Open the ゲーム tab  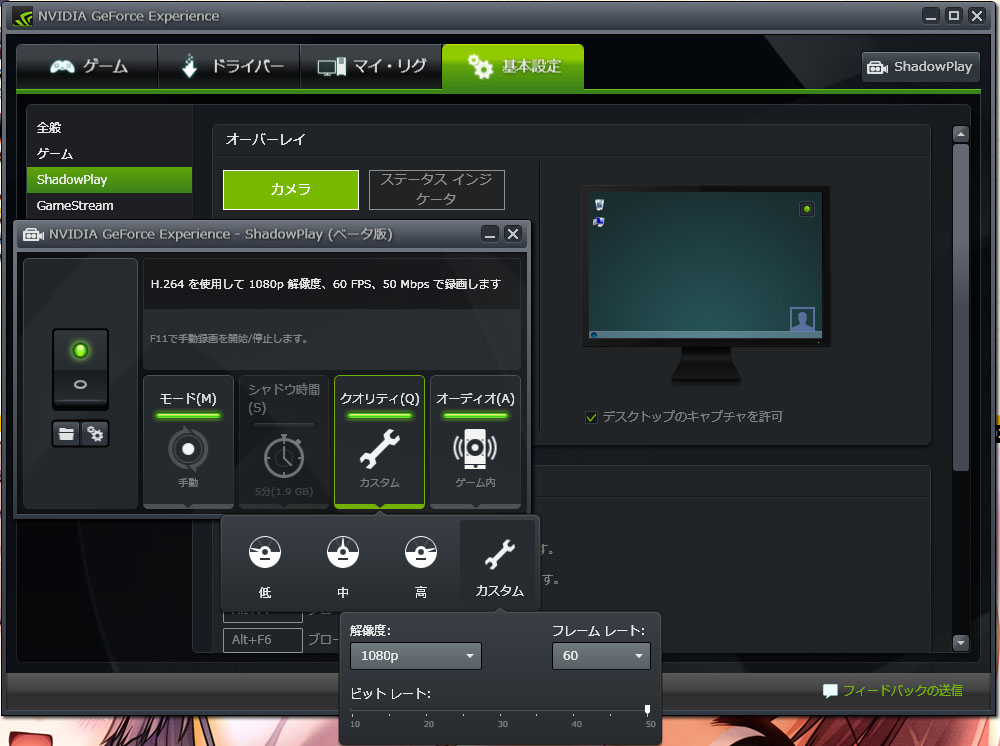tap(88, 66)
